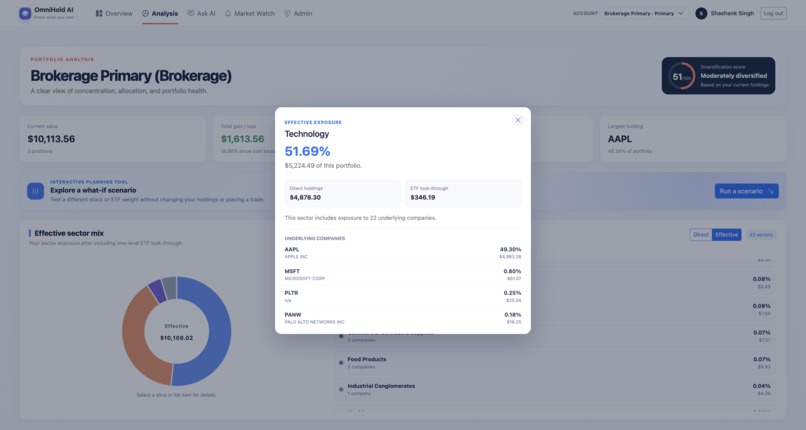Click the PANW Palo Alto Networks row
Viewport: 806px width, 430px height.
pos(402,318)
